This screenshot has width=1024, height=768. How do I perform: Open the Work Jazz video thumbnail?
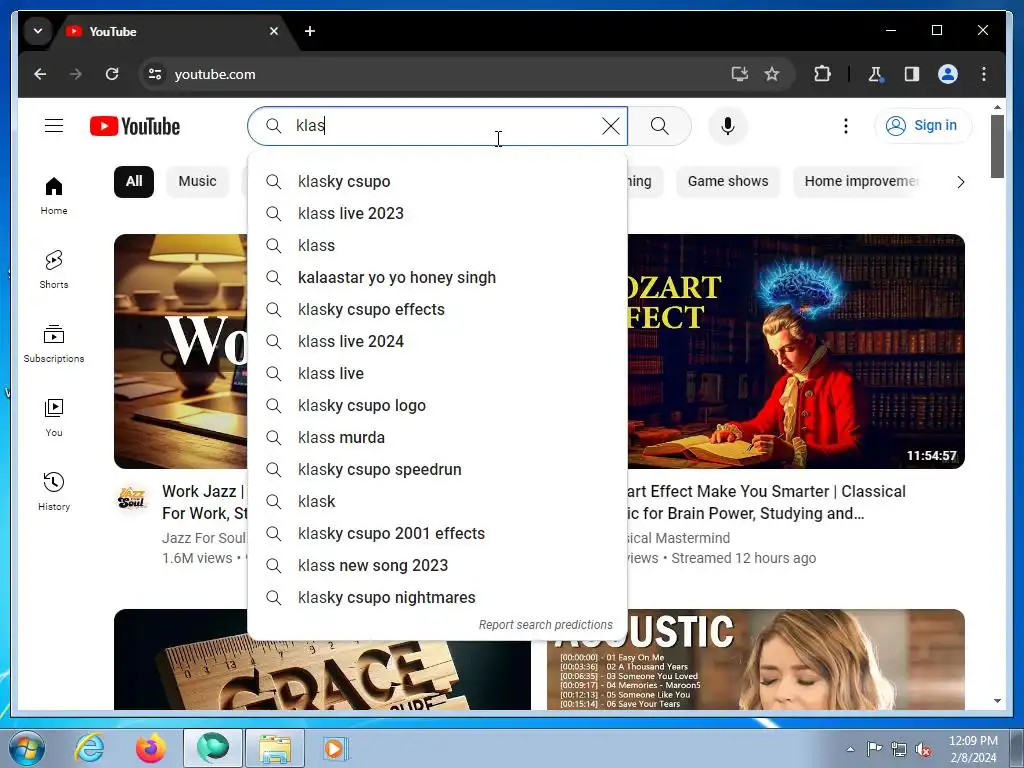click(181, 351)
